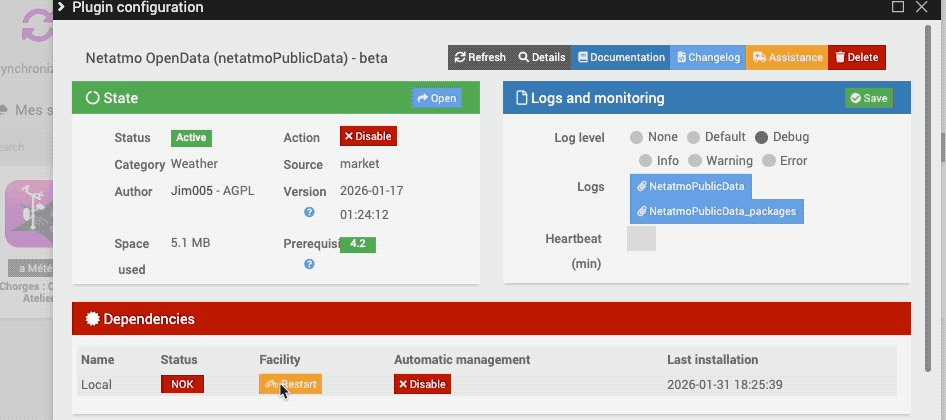Click the NOK status badge

(182, 384)
